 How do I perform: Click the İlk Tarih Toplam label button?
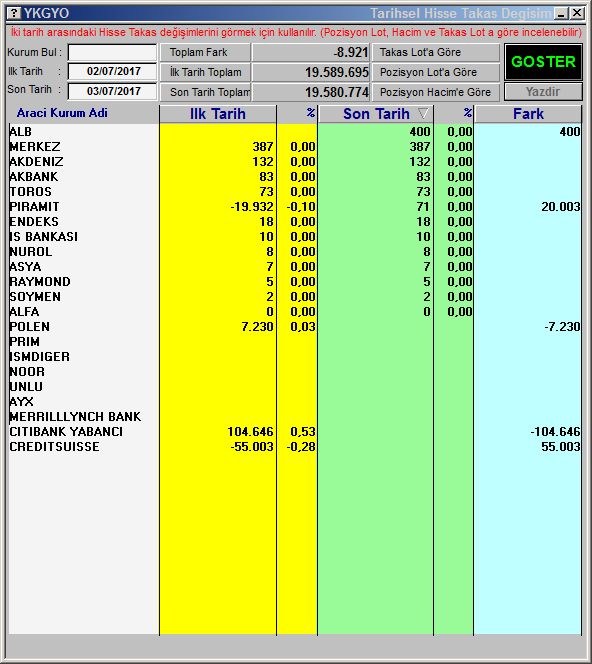coord(205,72)
